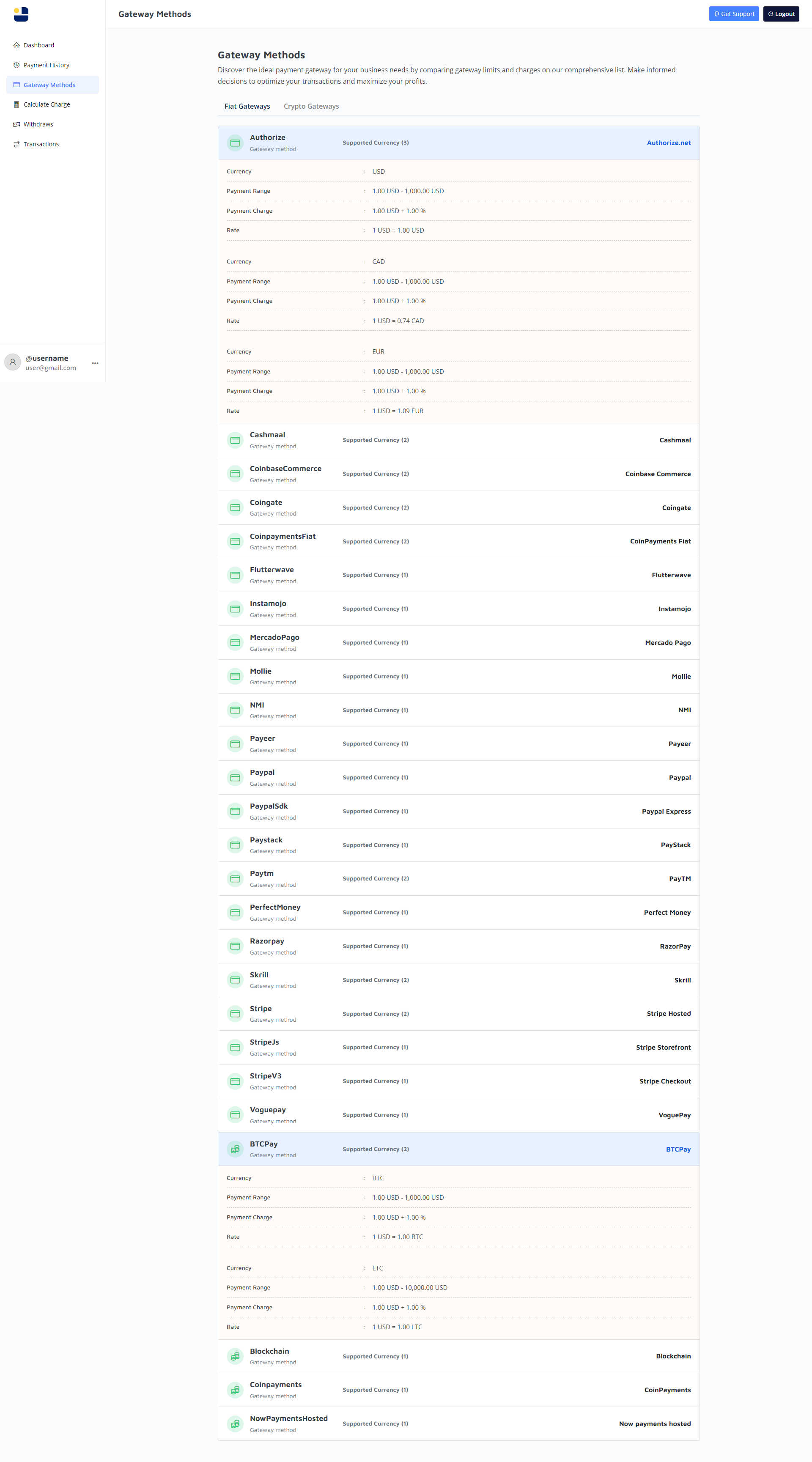
Task: Click the Now payments hosted label
Action: [655, 1424]
